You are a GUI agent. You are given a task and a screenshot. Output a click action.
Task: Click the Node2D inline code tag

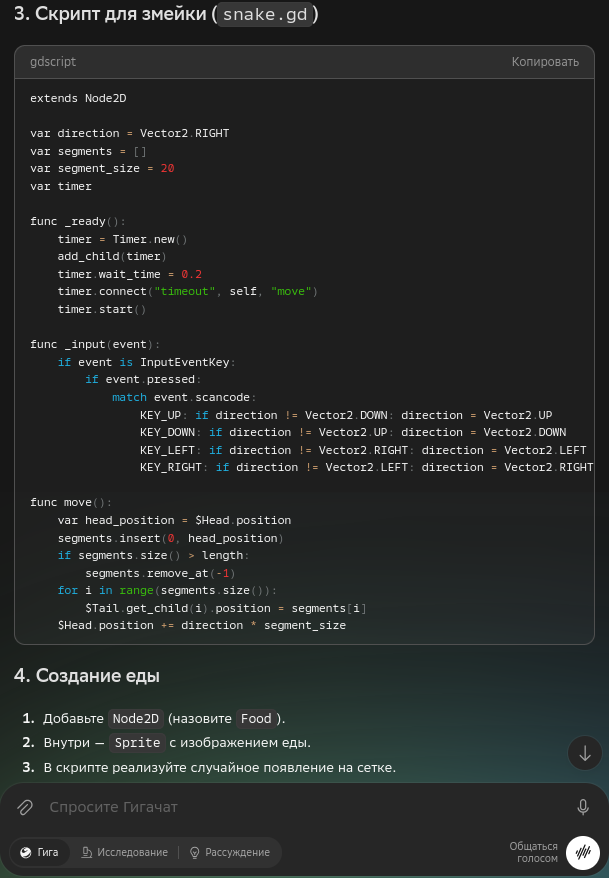135,718
